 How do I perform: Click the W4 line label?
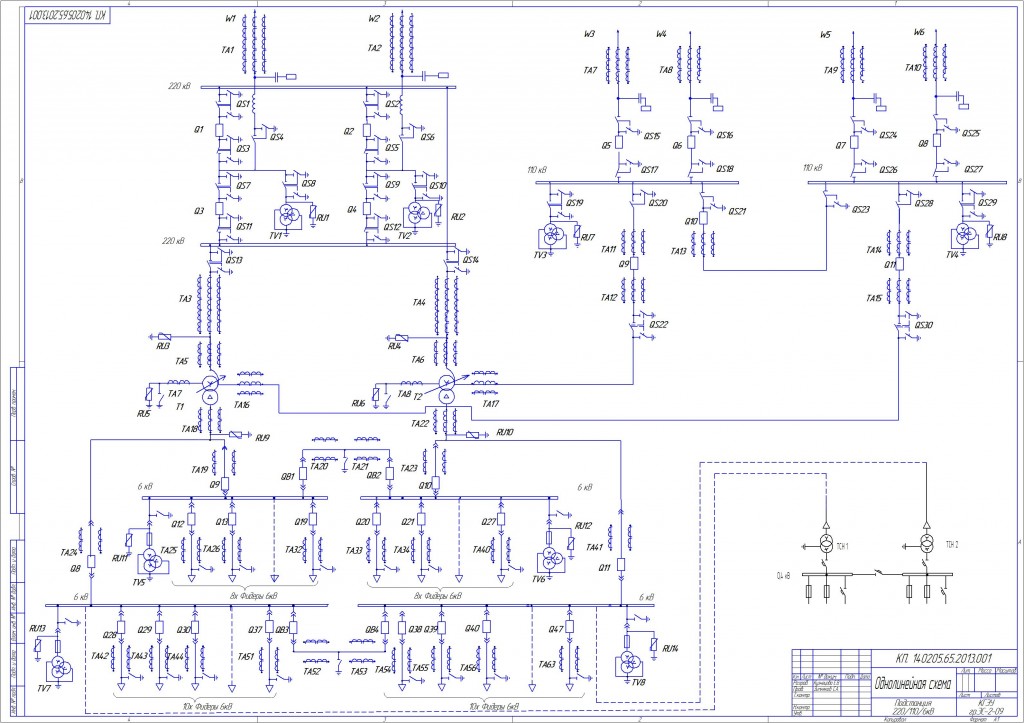[x=662, y=33]
